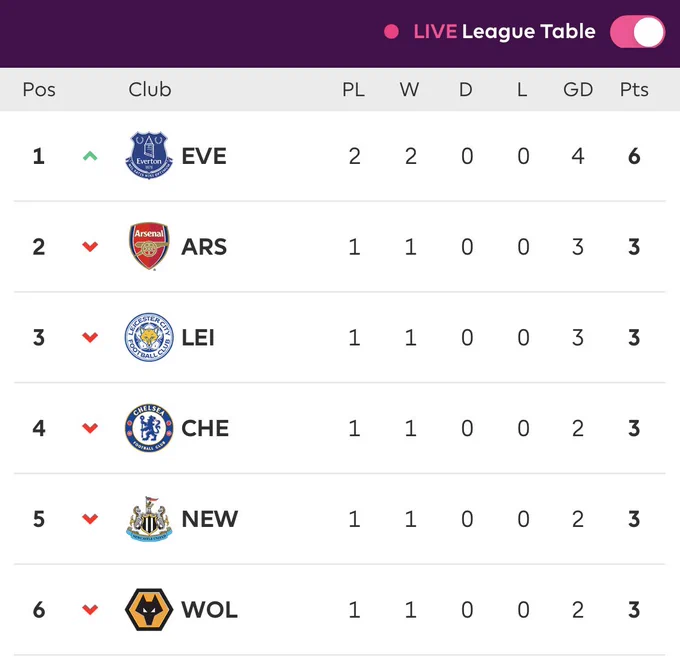
Task: Click the pink live indicator dot
Action: 391,32
